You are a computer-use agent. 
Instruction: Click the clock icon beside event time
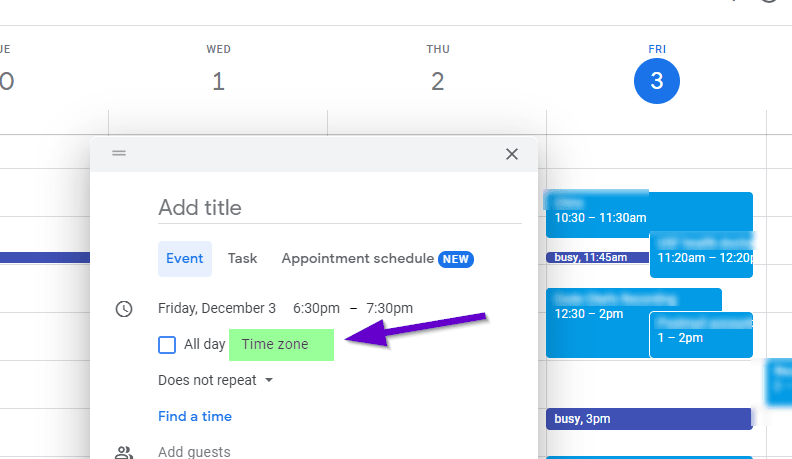click(124, 309)
